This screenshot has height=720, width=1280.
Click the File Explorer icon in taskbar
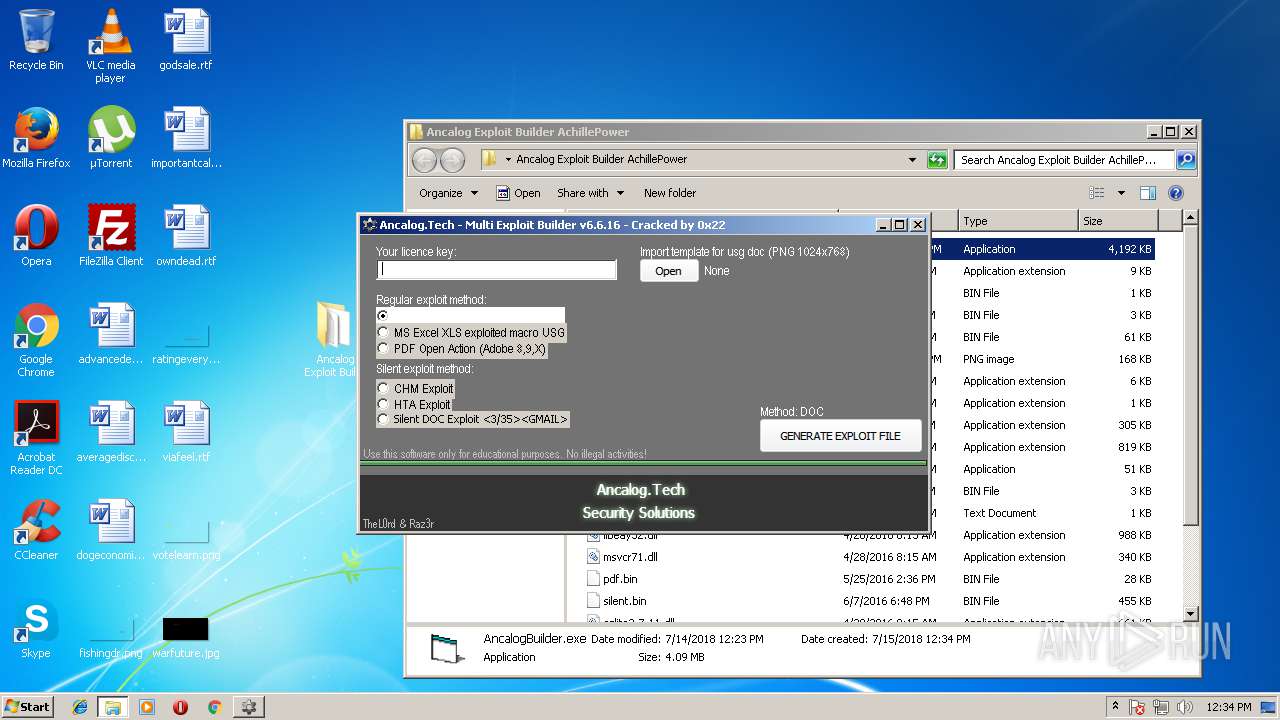point(113,707)
